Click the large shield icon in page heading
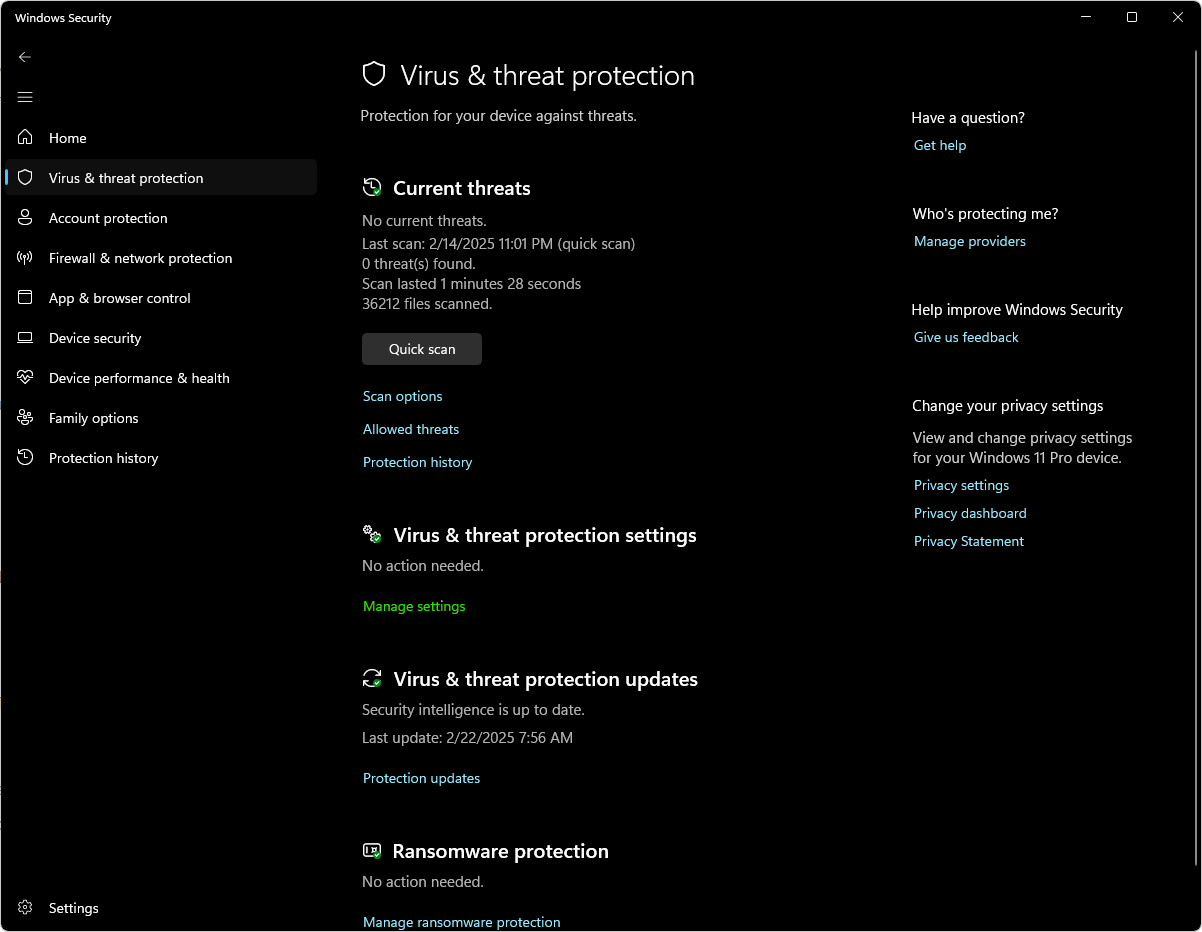Screen dimensions: 1202x932 (374, 75)
